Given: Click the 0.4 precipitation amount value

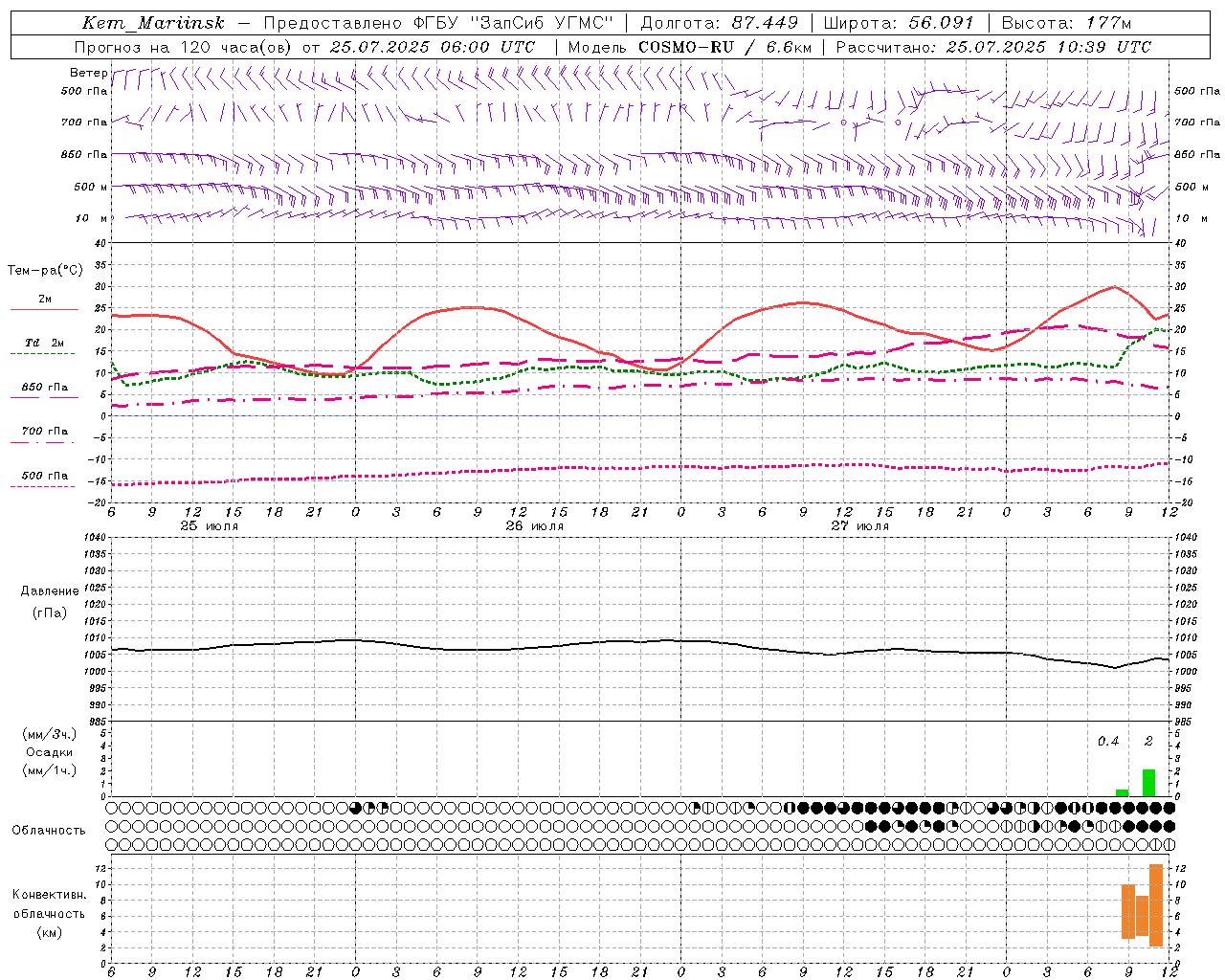Looking at the screenshot, I should point(1108,741).
